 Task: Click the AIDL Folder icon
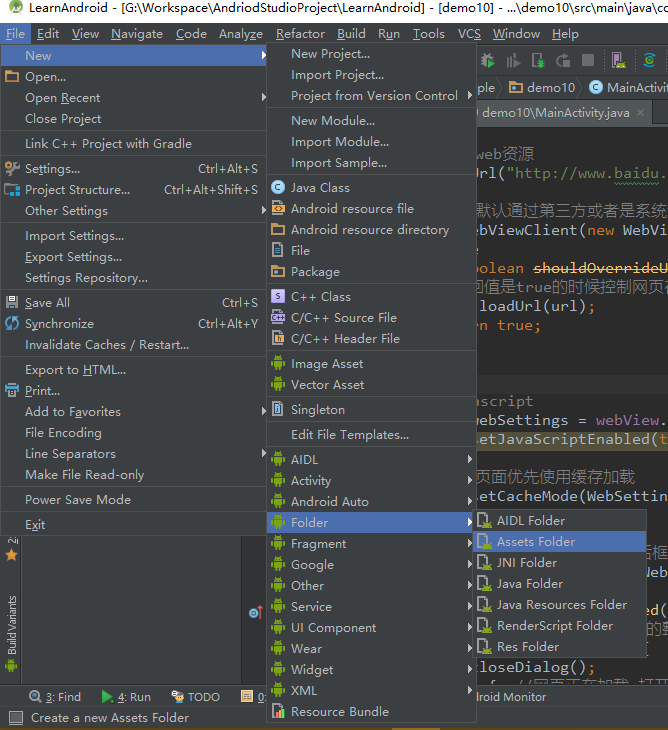click(484, 520)
